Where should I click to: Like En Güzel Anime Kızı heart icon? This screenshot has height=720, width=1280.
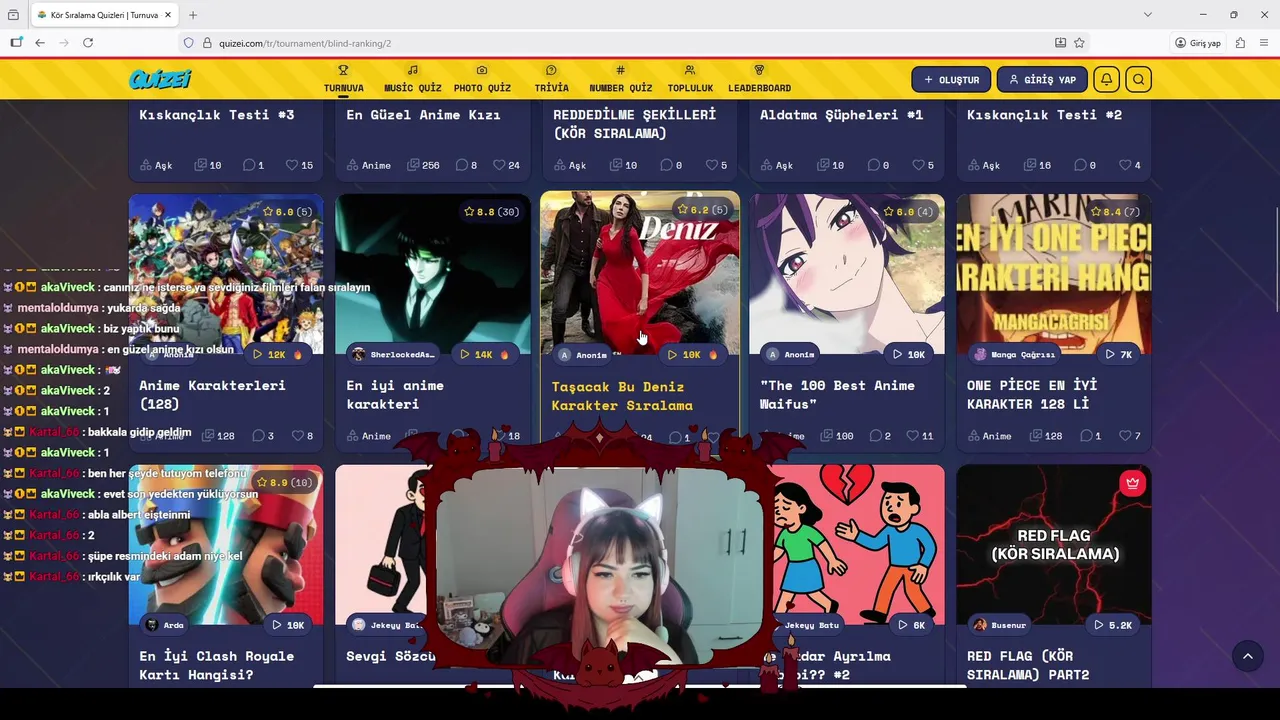point(499,165)
